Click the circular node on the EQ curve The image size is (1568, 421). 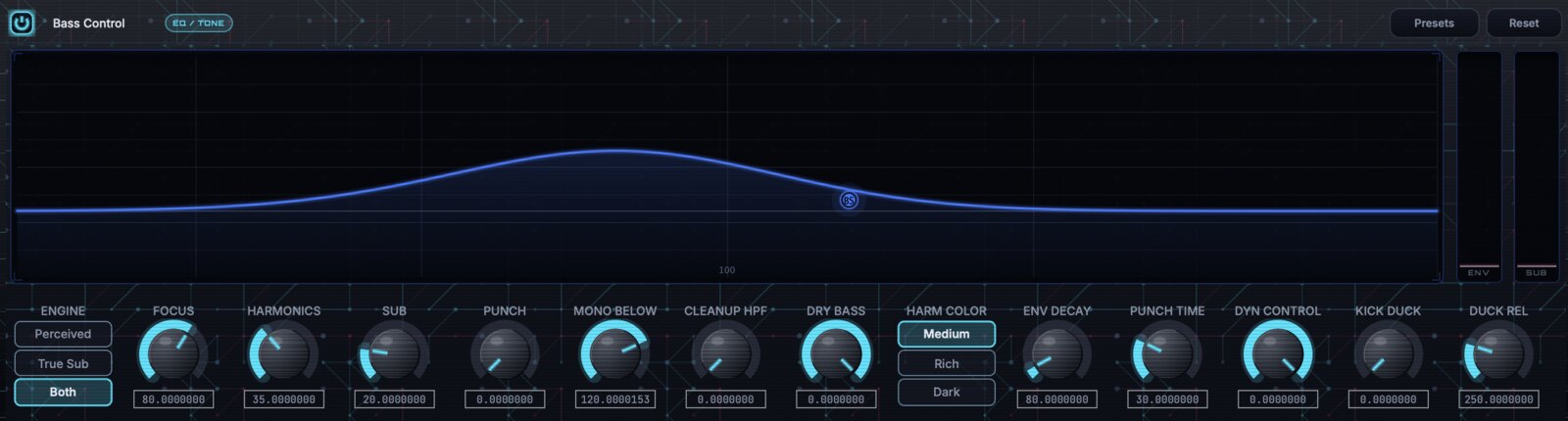849,200
